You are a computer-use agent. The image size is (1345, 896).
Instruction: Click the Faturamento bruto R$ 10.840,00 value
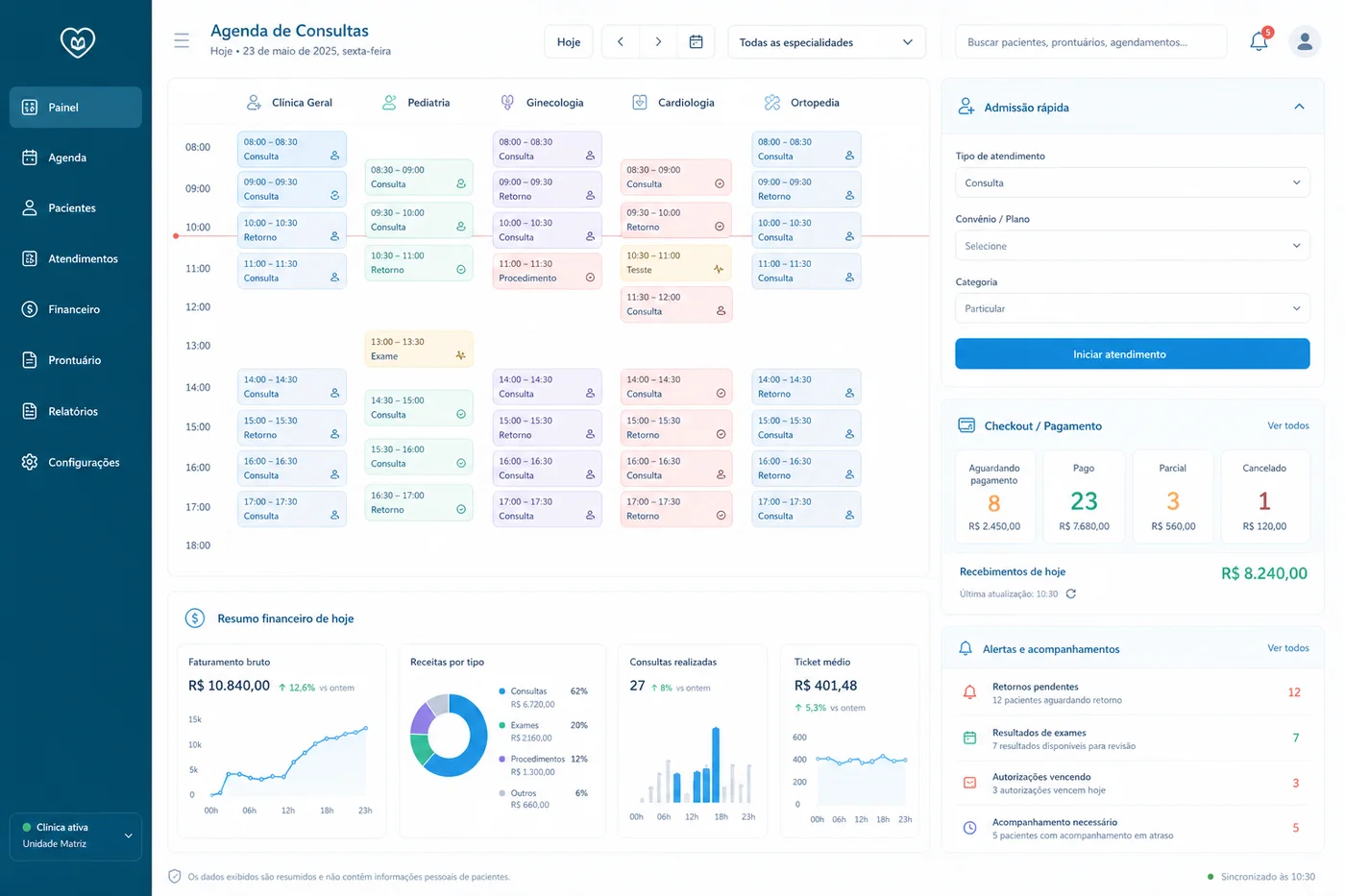(x=229, y=686)
